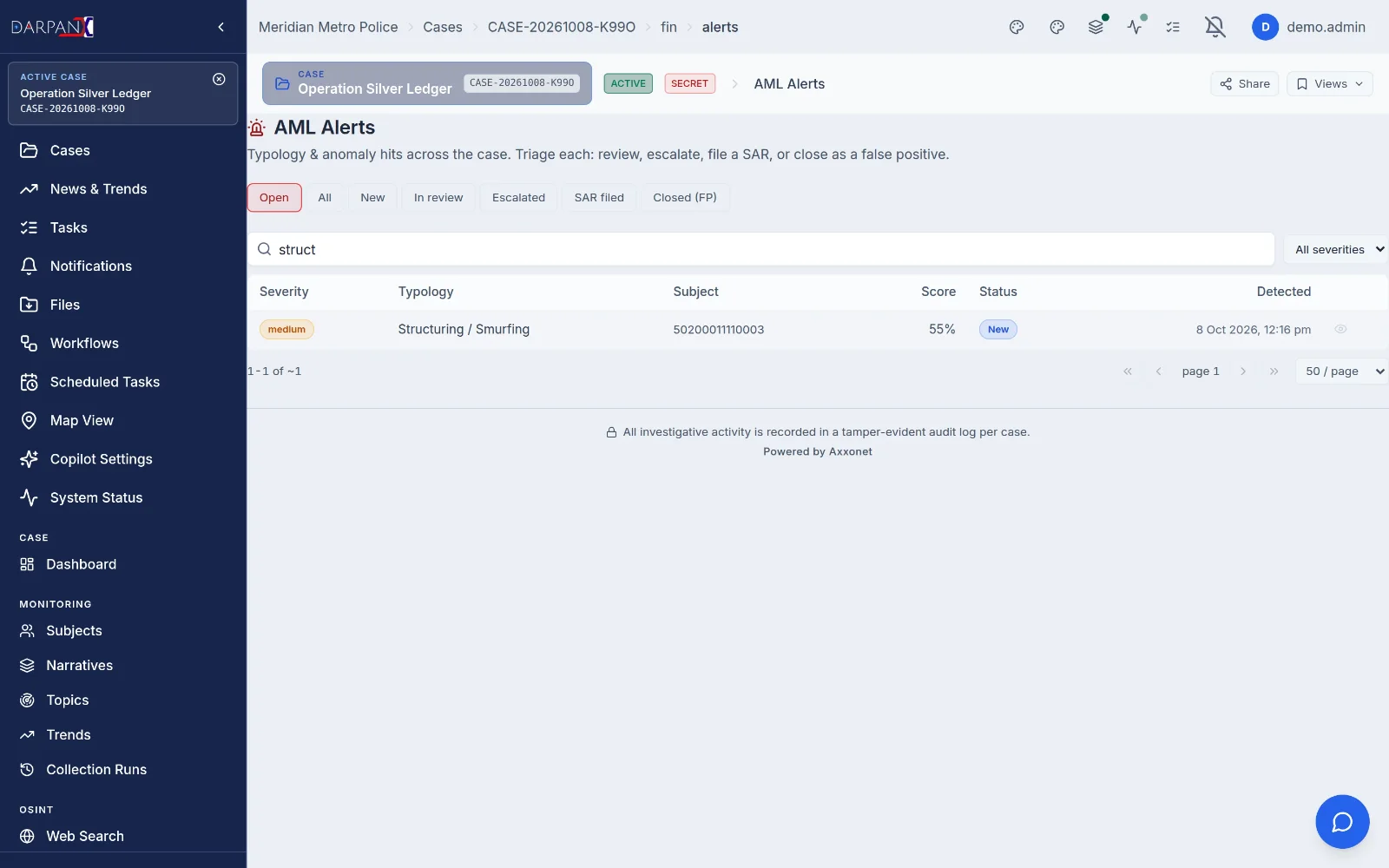Click the CASE-20261008-K990 breadcrumb link
This screenshot has width=1389, height=868.
[562, 27]
